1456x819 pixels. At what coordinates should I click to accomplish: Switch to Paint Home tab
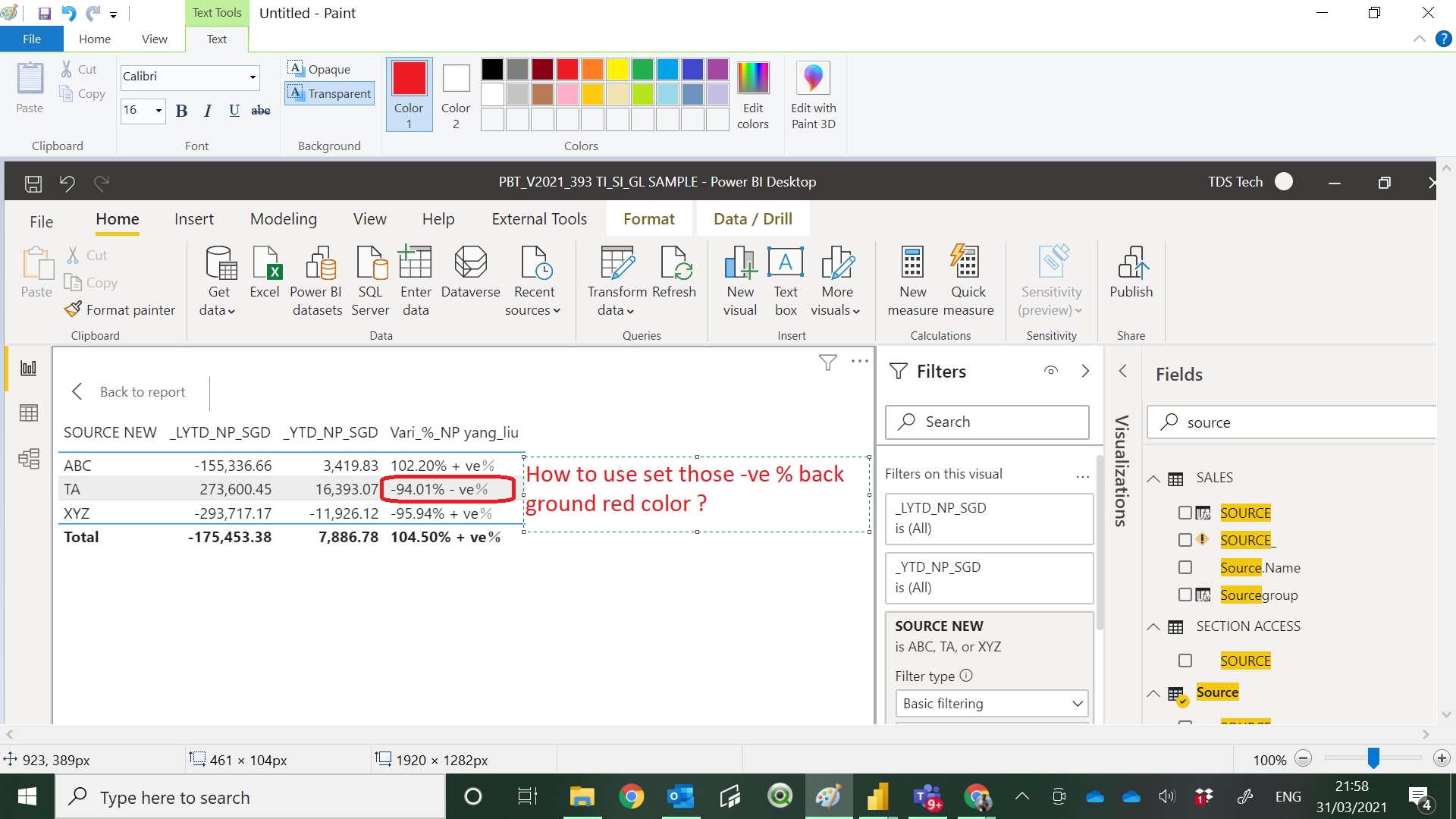(x=95, y=39)
